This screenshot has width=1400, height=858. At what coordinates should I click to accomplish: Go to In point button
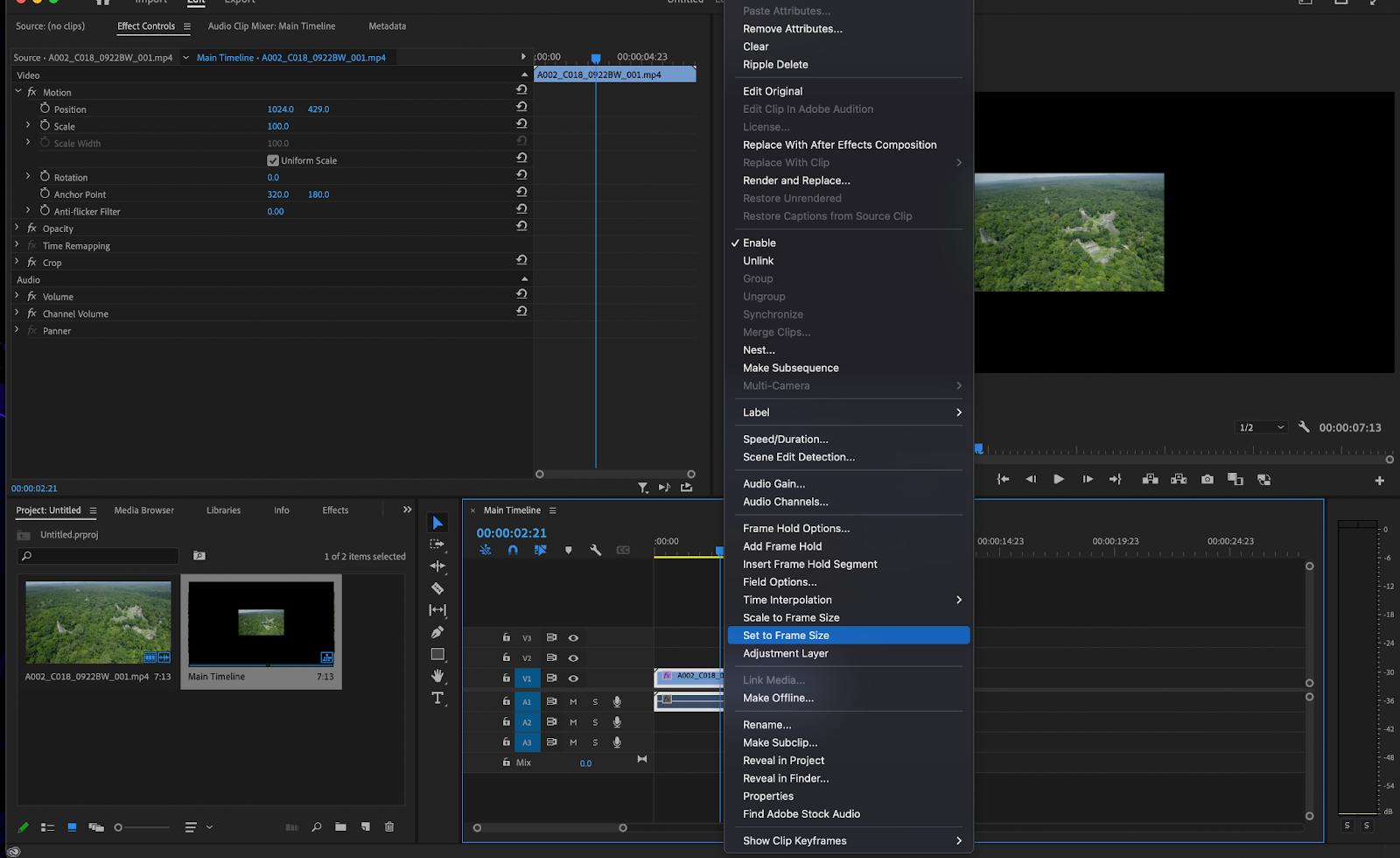click(x=1003, y=480)
